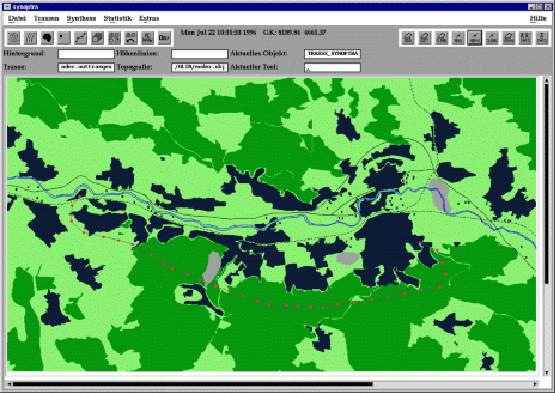Click into the Höhenlinien text field
The height and width of the screenshot is (393, 555).
click(199, 54)
